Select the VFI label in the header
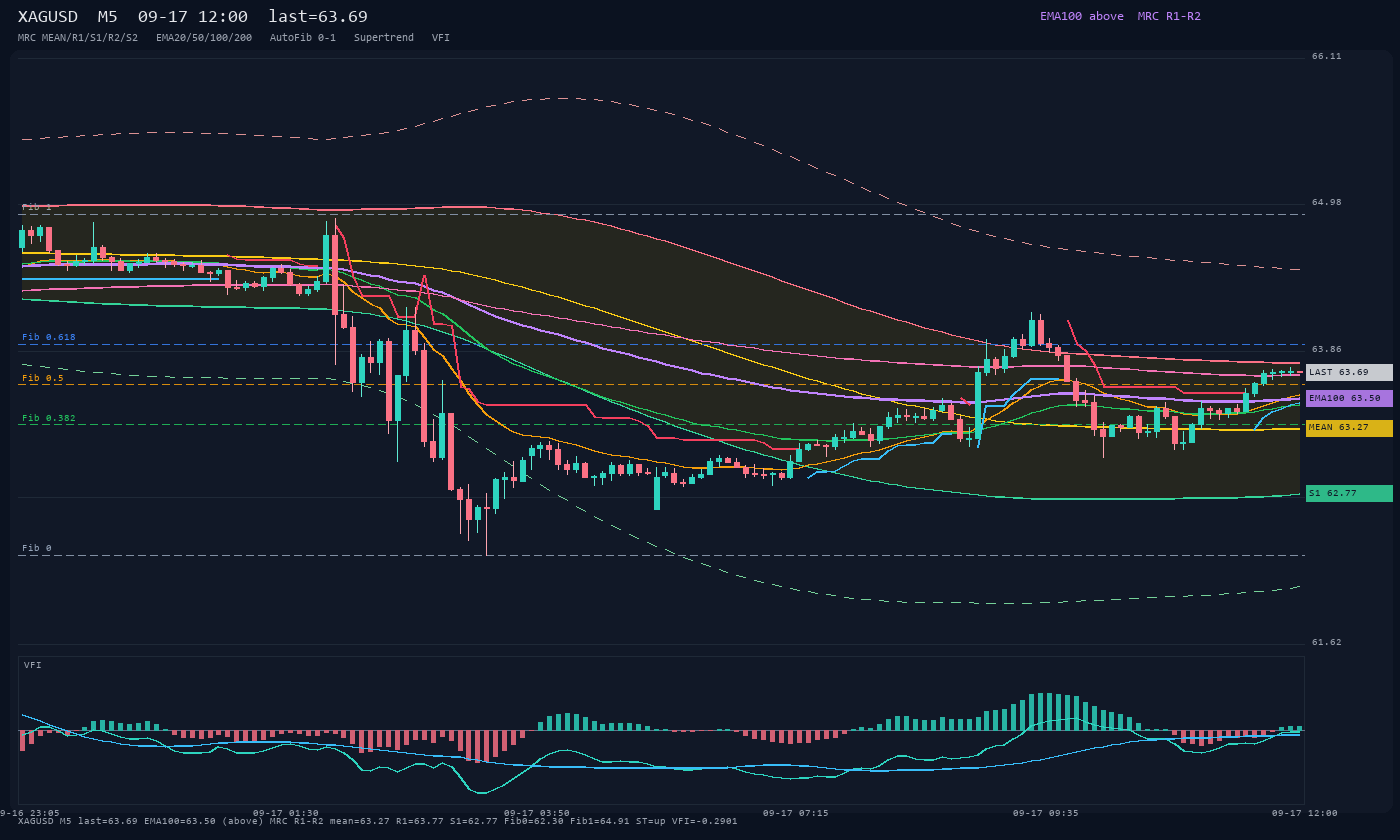This screenshot has width=1400, height=840. [x=441, y=38]
